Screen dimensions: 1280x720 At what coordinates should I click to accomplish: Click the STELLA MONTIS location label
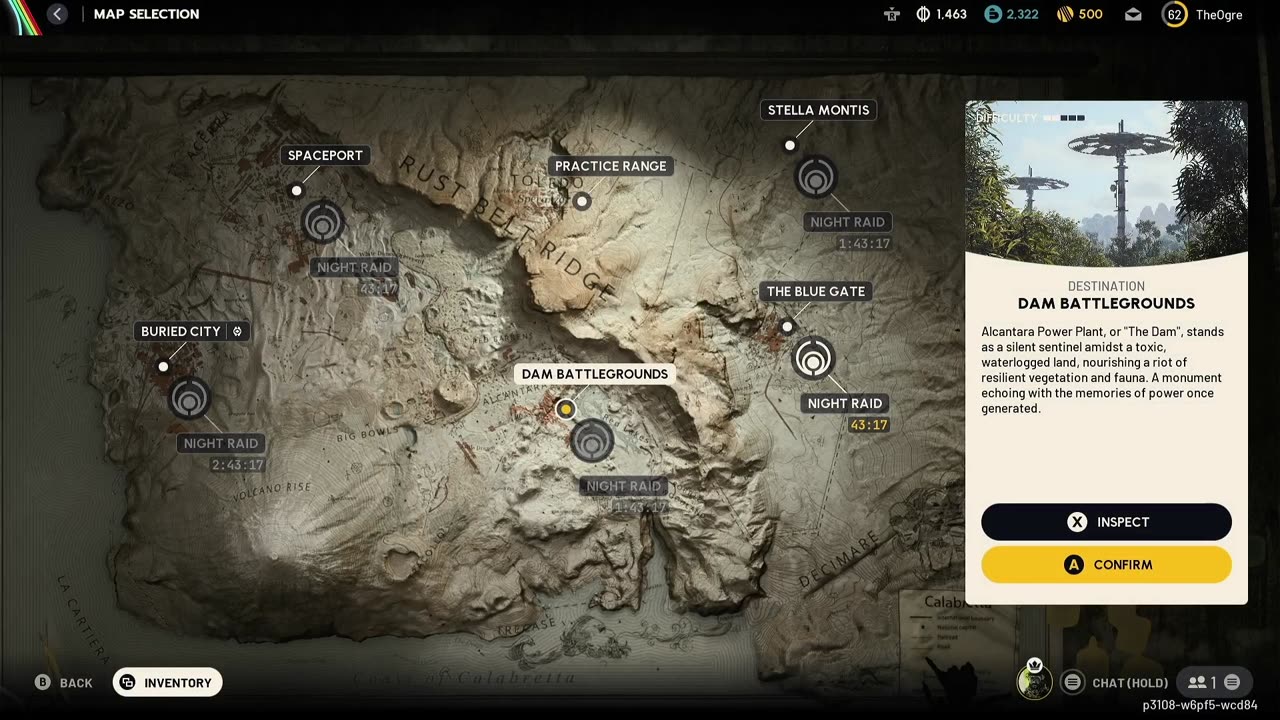818,110
